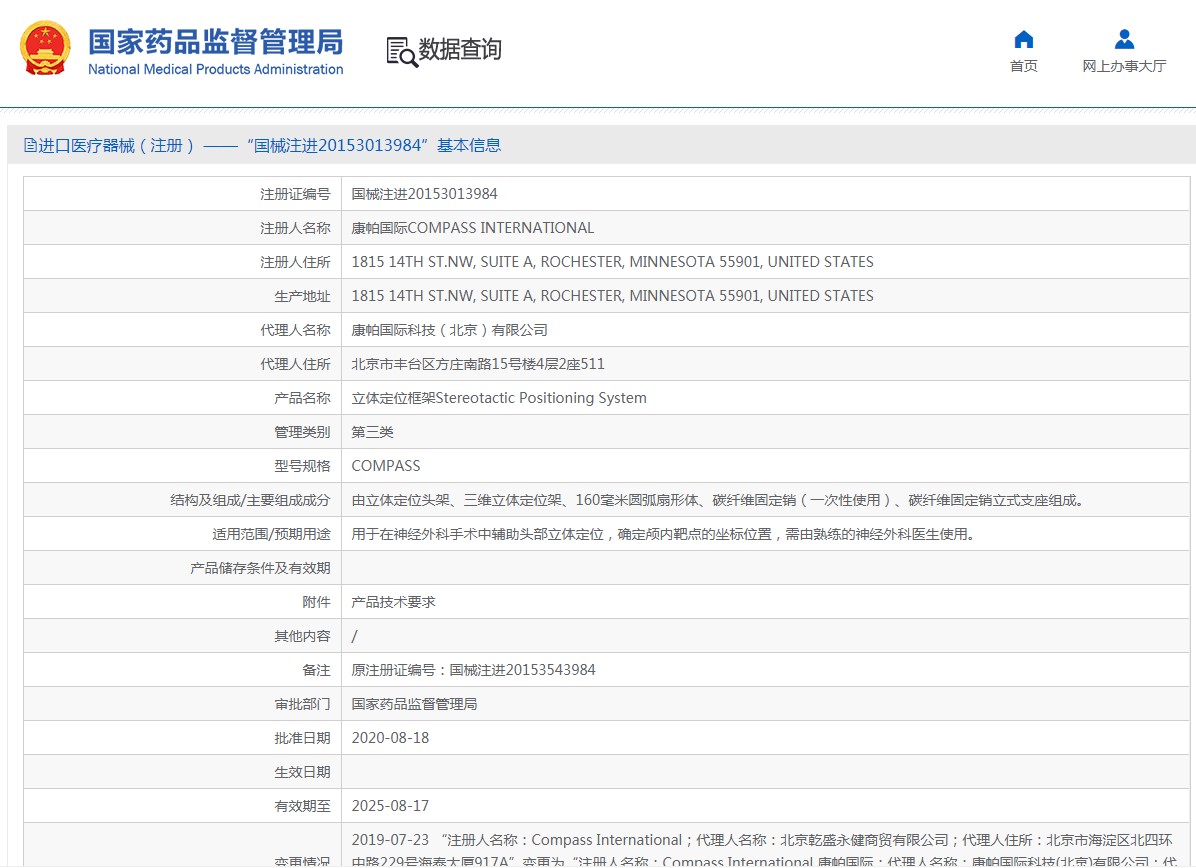
Task: Click agent name 康帕国际科技（北京）有限公司
Action: [x=449, y=330]
